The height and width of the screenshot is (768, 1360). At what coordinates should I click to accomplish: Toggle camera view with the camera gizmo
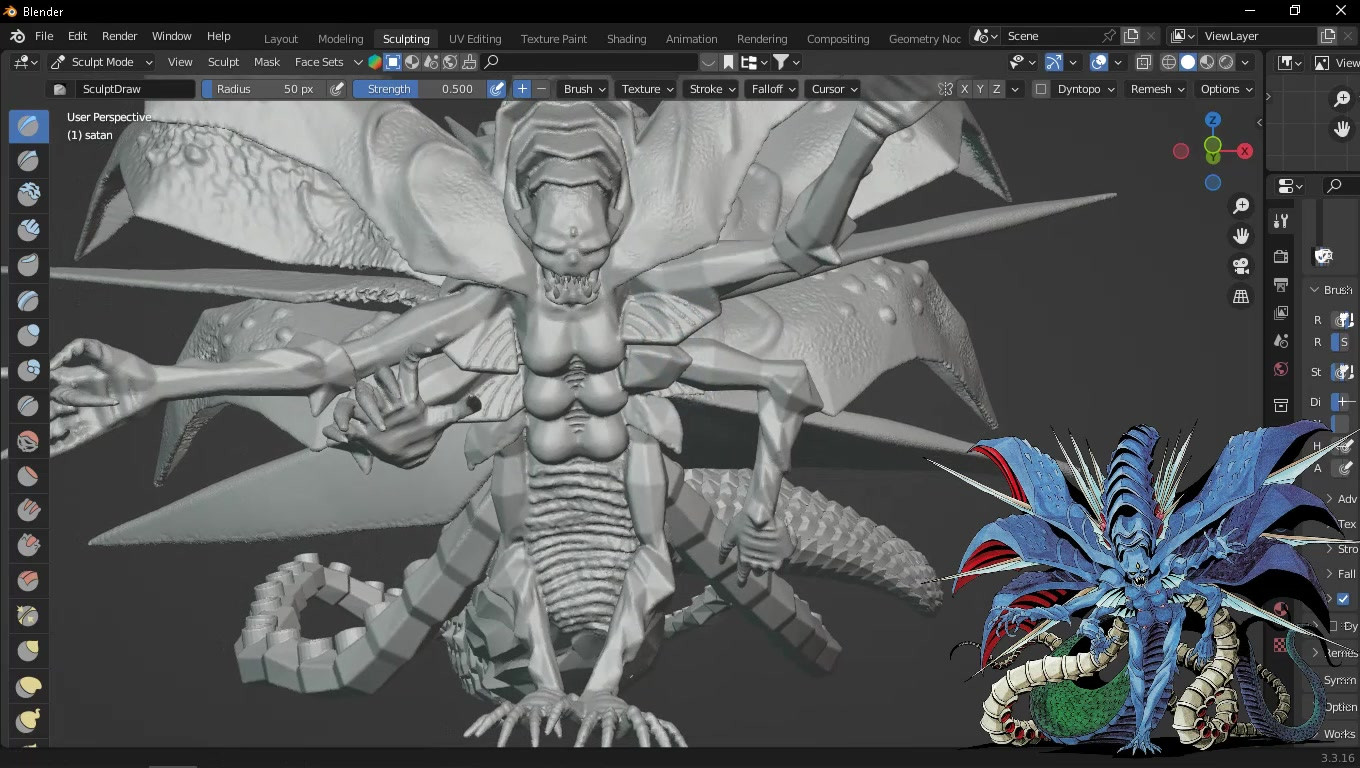[x=1241, y=266]
